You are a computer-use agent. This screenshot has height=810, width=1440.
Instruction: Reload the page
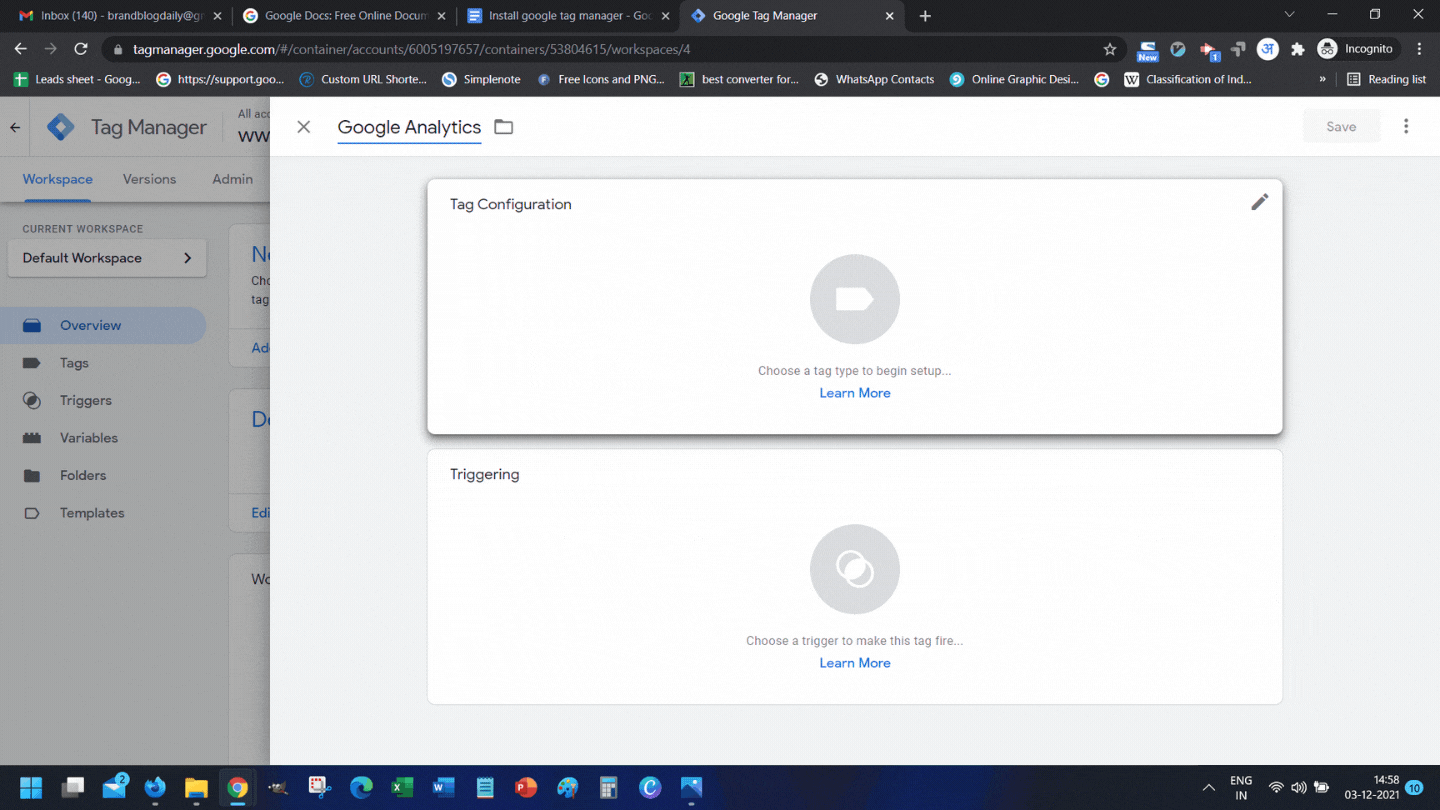click(81, 49)
